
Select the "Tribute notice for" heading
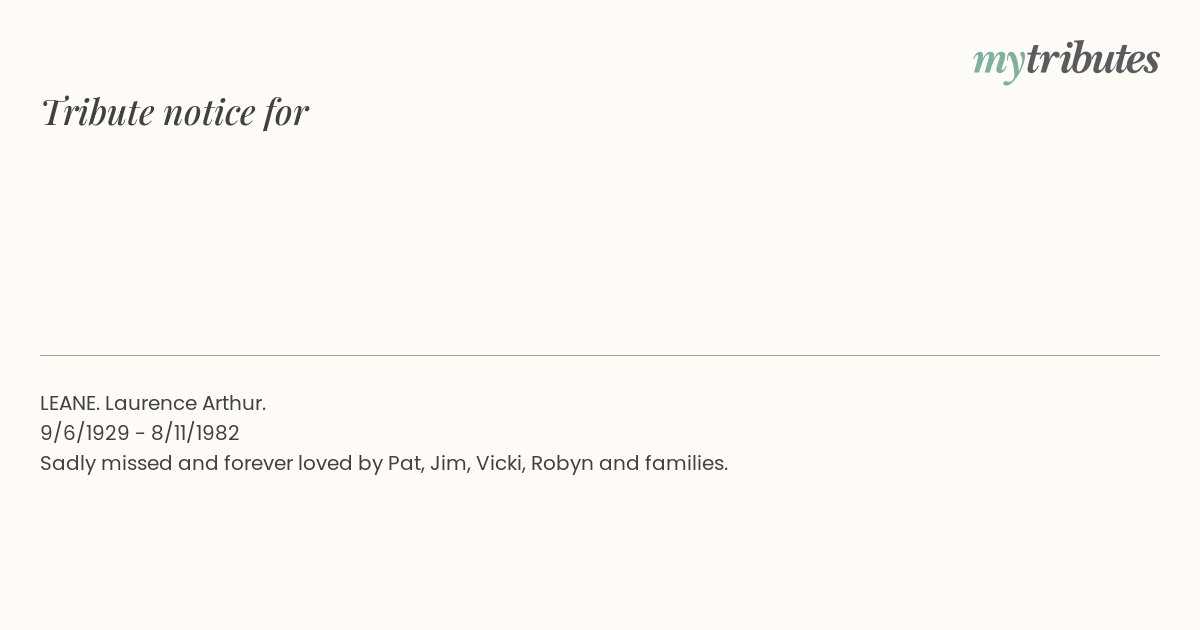pos(174,112)
